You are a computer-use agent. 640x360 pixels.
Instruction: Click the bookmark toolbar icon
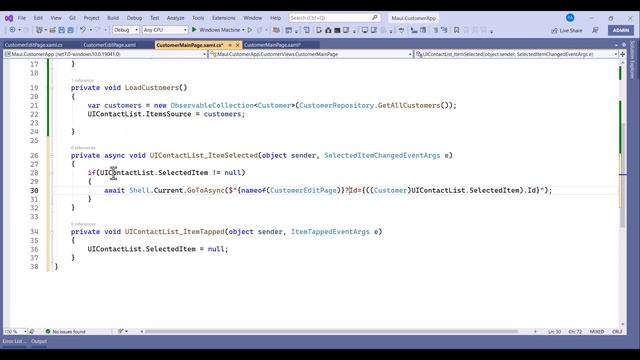coord(456,30)
